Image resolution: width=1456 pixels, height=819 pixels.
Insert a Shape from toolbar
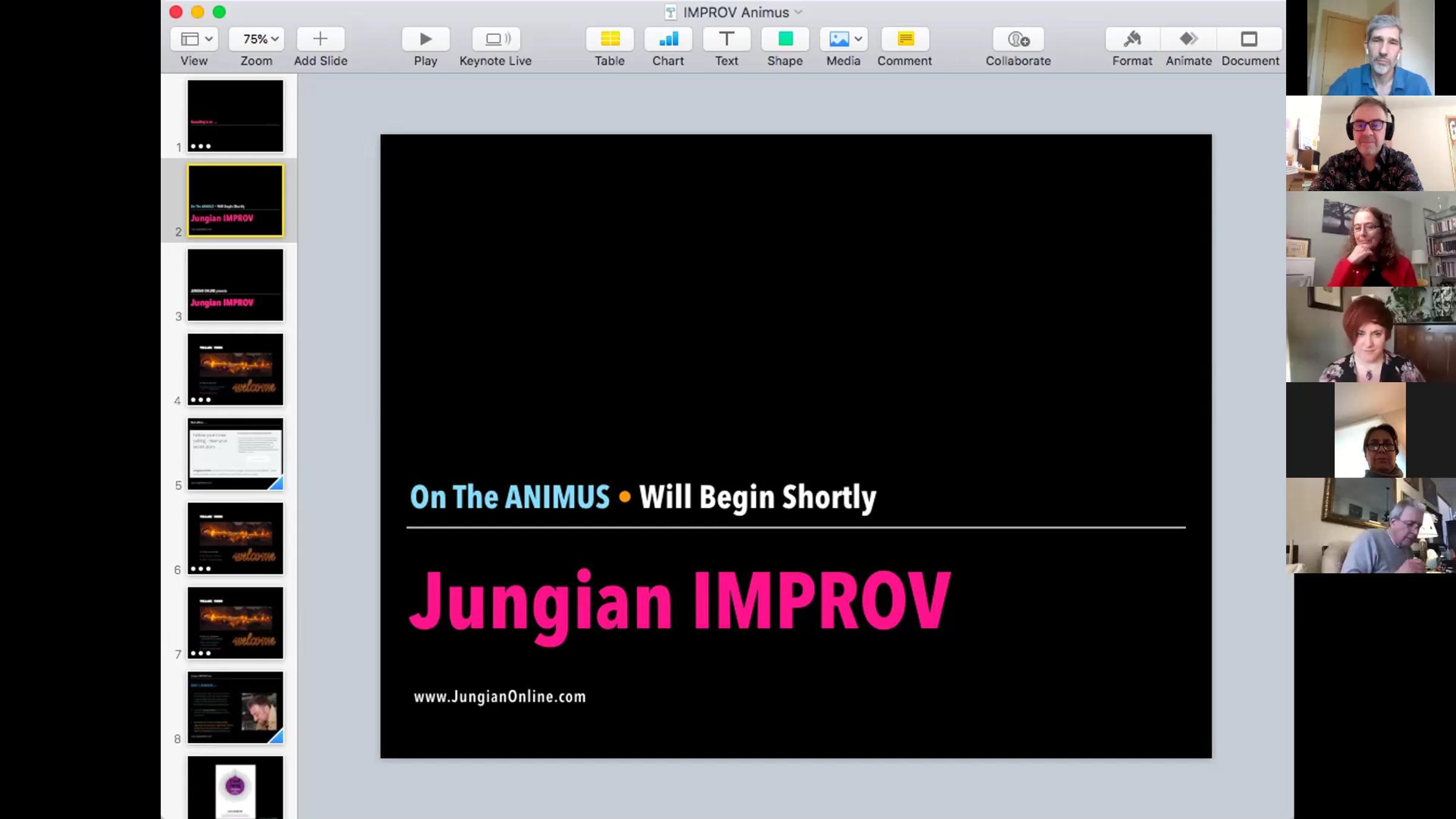click(784, 39)
